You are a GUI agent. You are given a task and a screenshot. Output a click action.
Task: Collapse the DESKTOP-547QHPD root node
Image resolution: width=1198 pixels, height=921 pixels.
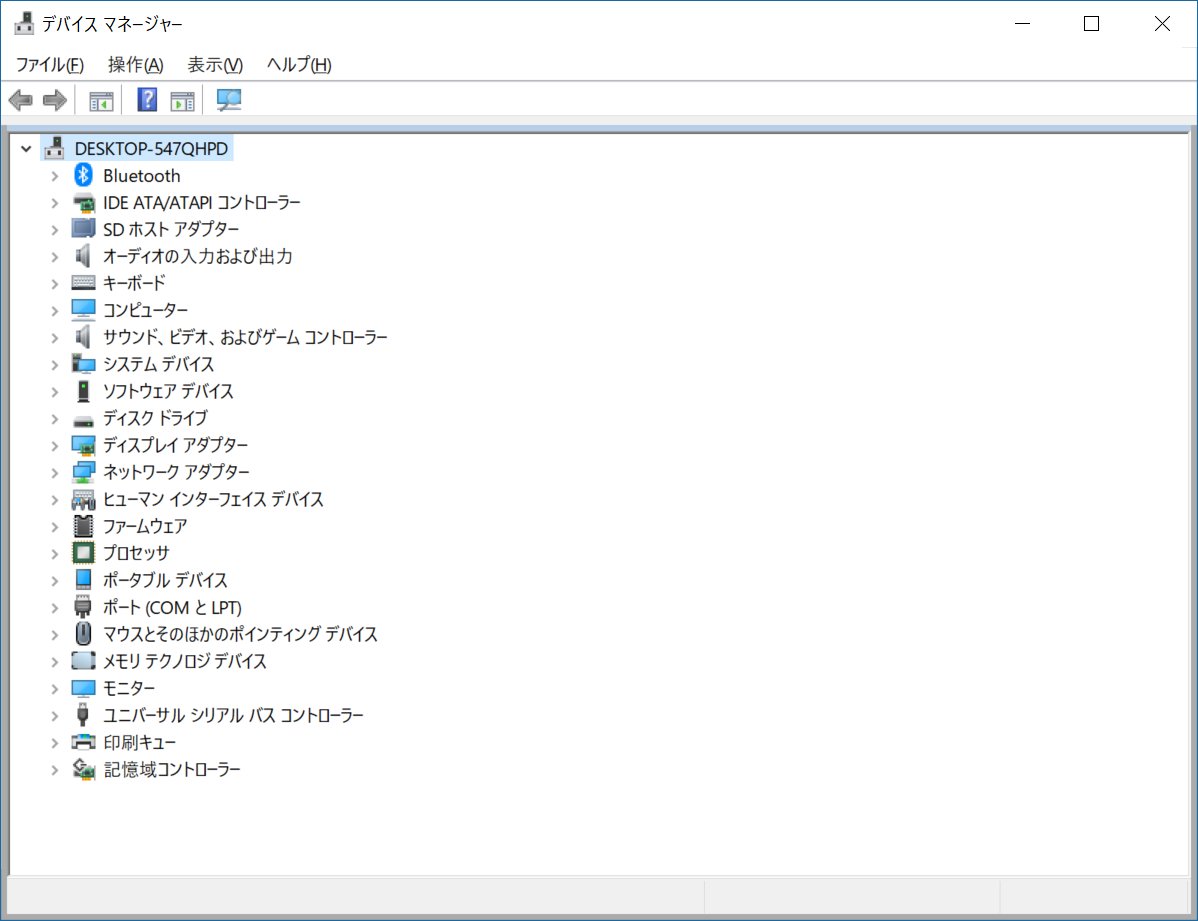click(26, 148)
